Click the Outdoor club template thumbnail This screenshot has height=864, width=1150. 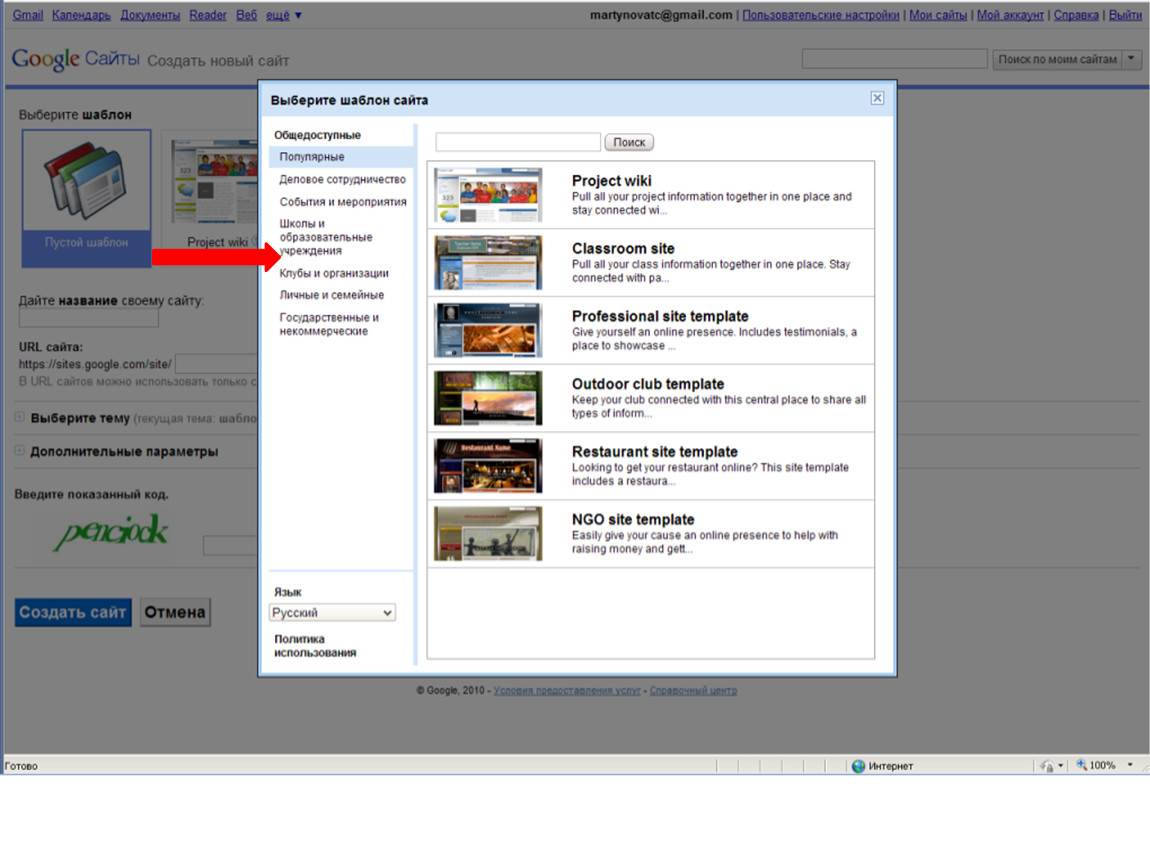488,398
